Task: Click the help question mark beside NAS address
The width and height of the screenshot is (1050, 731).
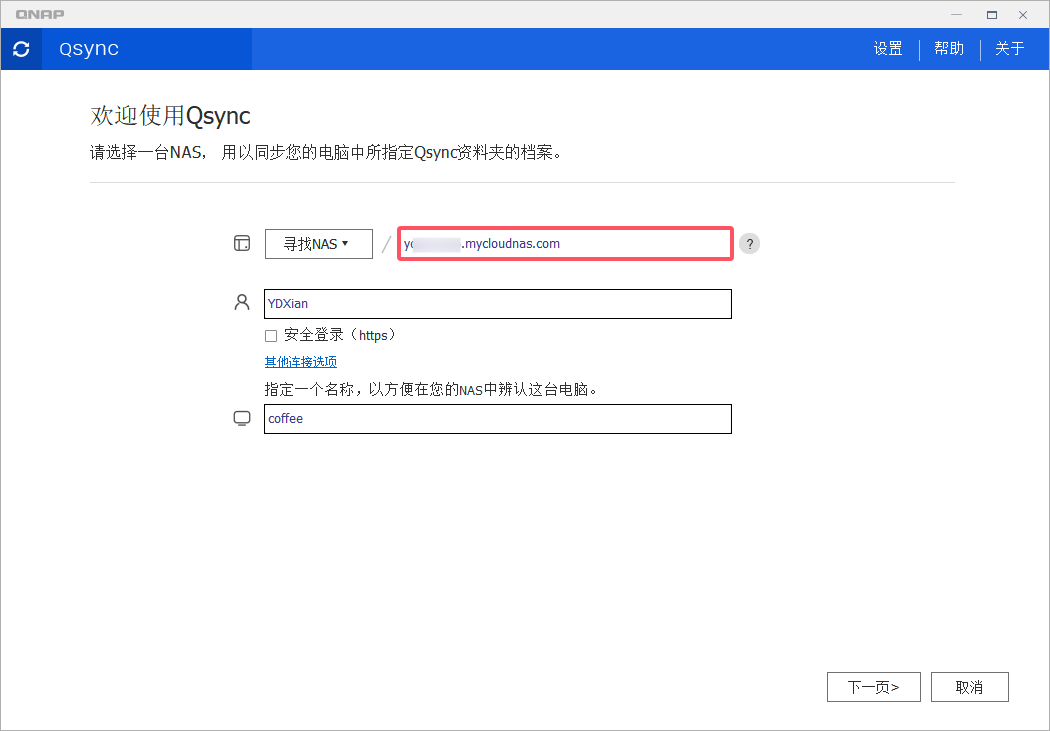Action: coord(749,244)
